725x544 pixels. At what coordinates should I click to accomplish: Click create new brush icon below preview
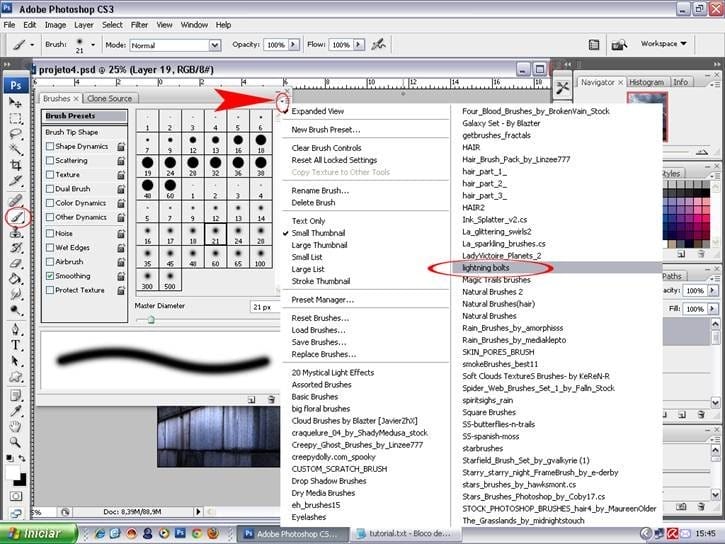pos(251,399)
